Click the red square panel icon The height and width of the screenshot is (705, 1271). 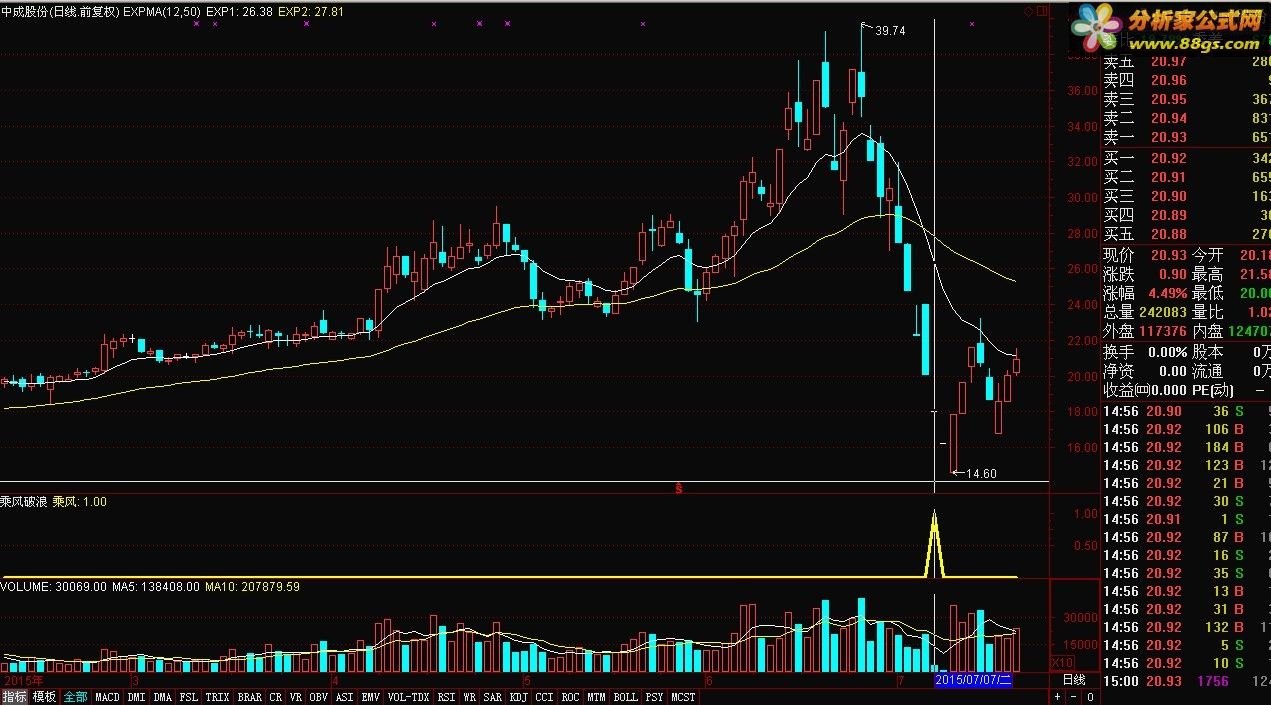[1042, 12]
